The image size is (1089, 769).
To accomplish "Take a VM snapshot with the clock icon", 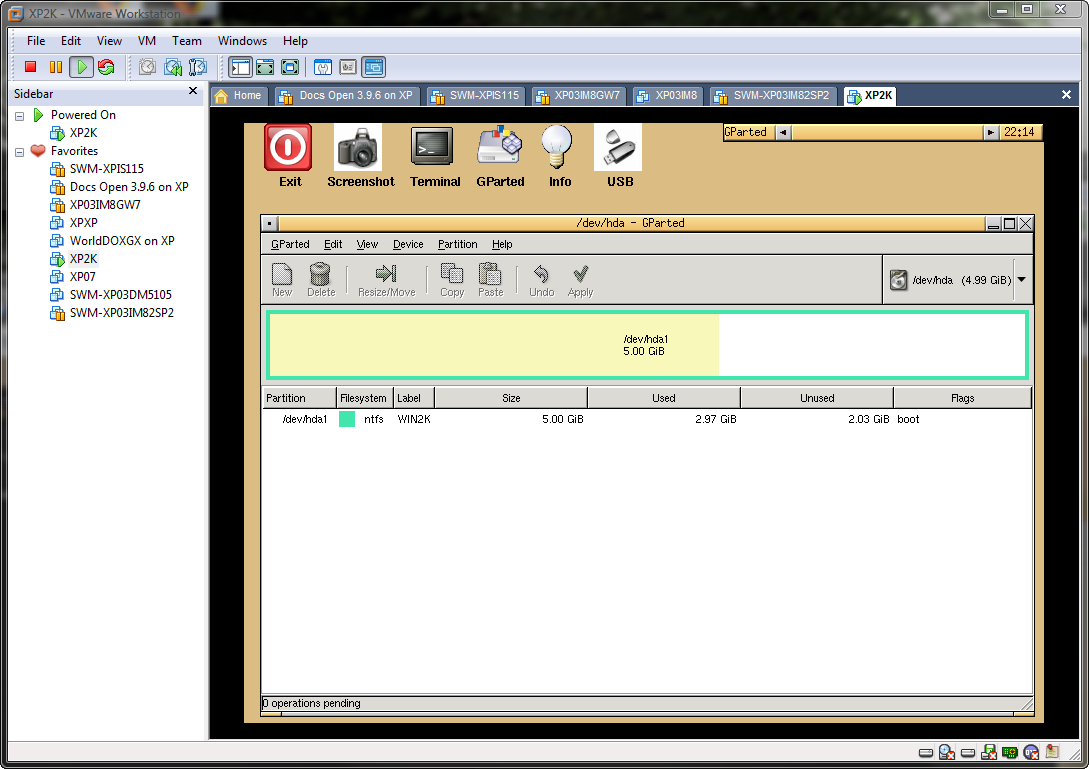I will (147, 67).
